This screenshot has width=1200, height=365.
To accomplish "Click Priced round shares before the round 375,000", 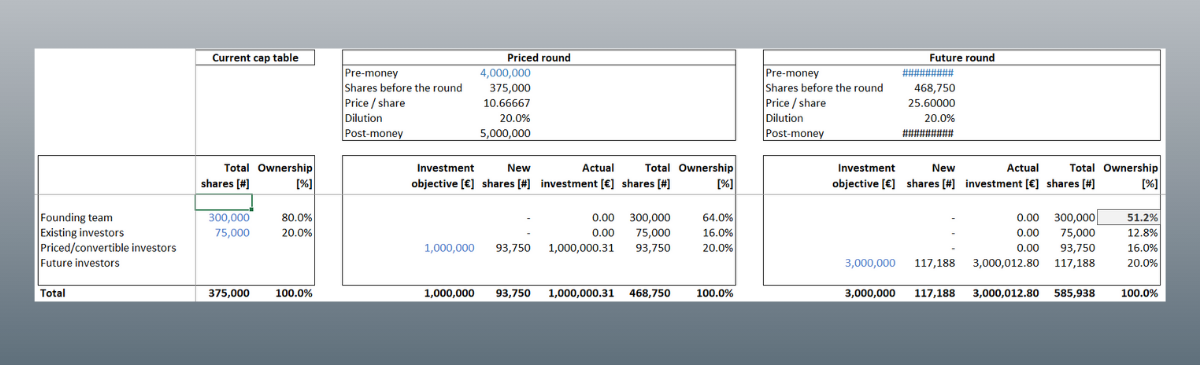I will (x=510, y=88).
